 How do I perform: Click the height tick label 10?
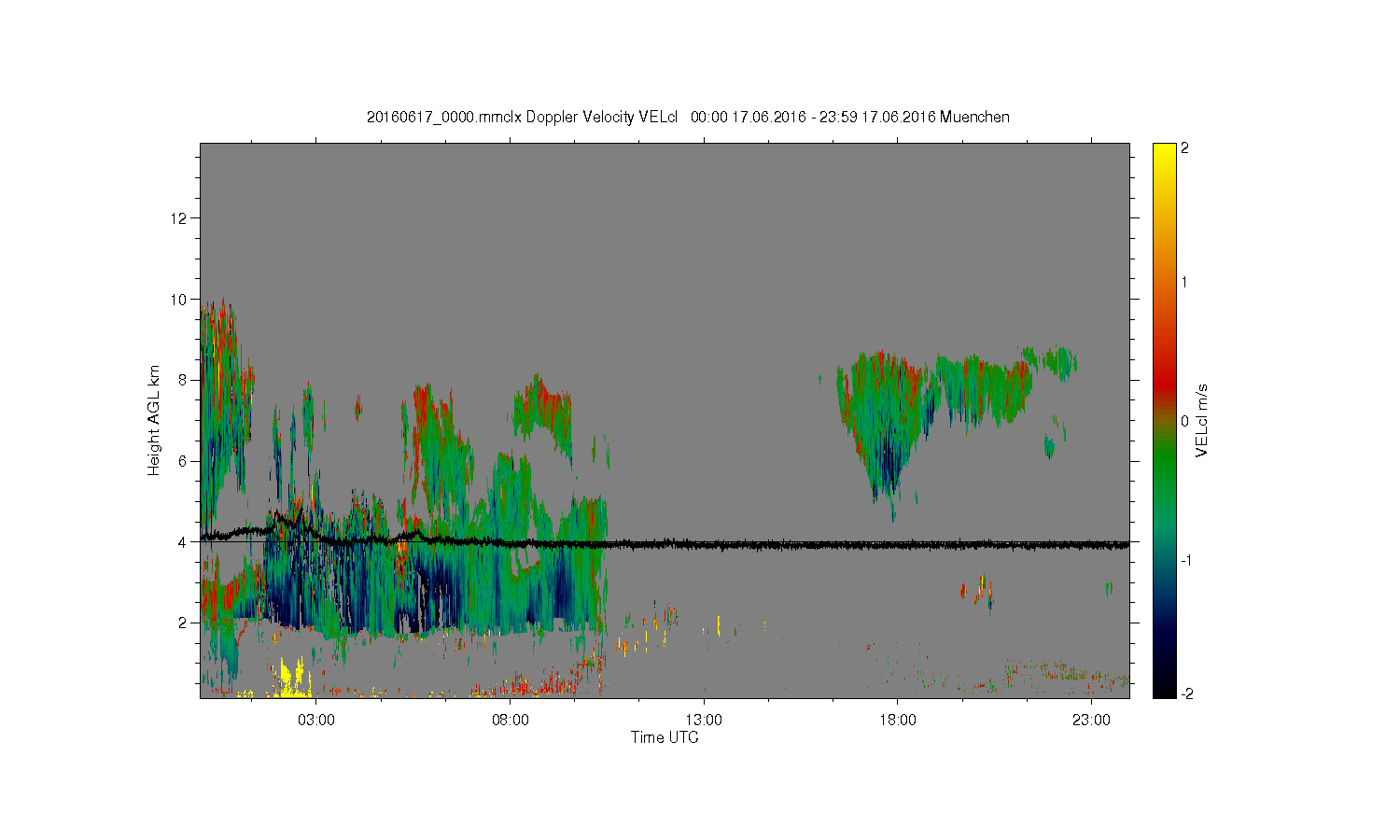(180, 300)
